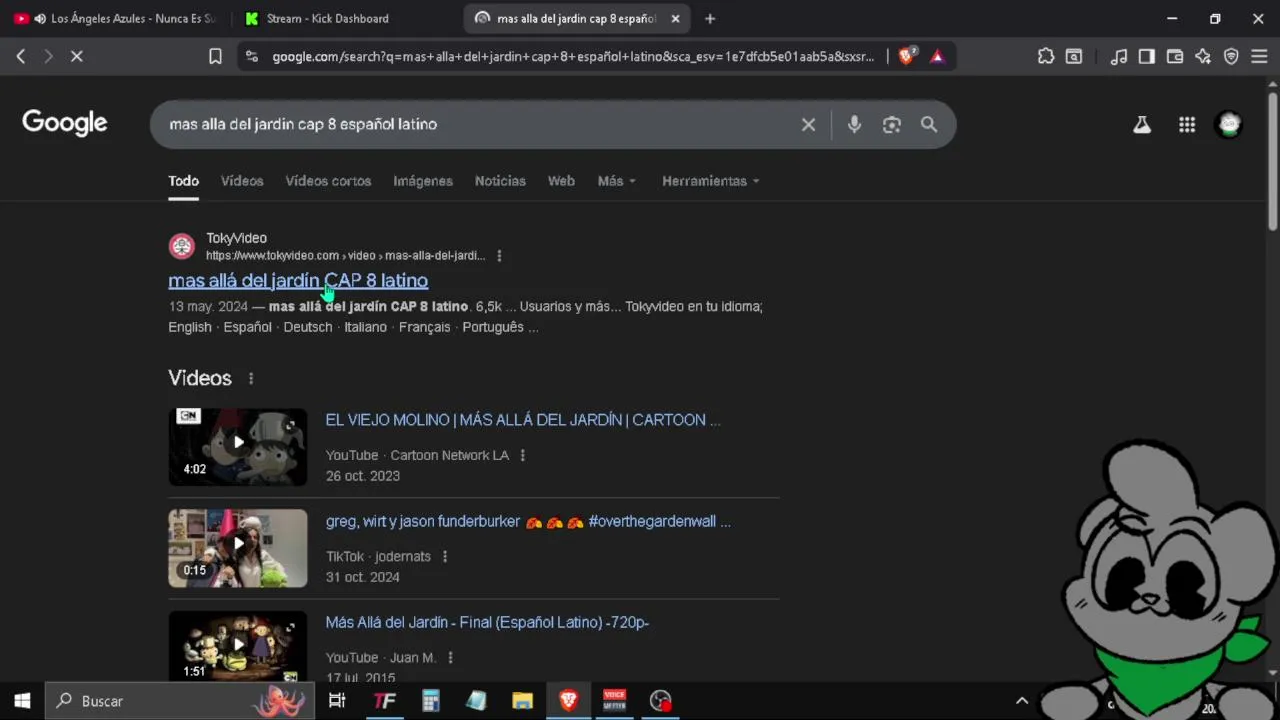
Task: Open the browser extensions puzzle icon
Action: pos(1046,57)
